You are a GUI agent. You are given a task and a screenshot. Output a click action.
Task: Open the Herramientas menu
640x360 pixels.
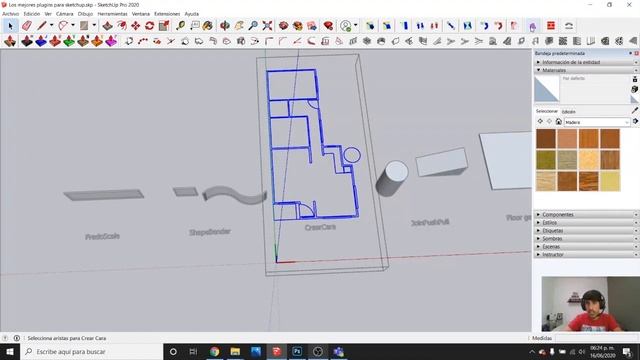click(x=112, y=14)
